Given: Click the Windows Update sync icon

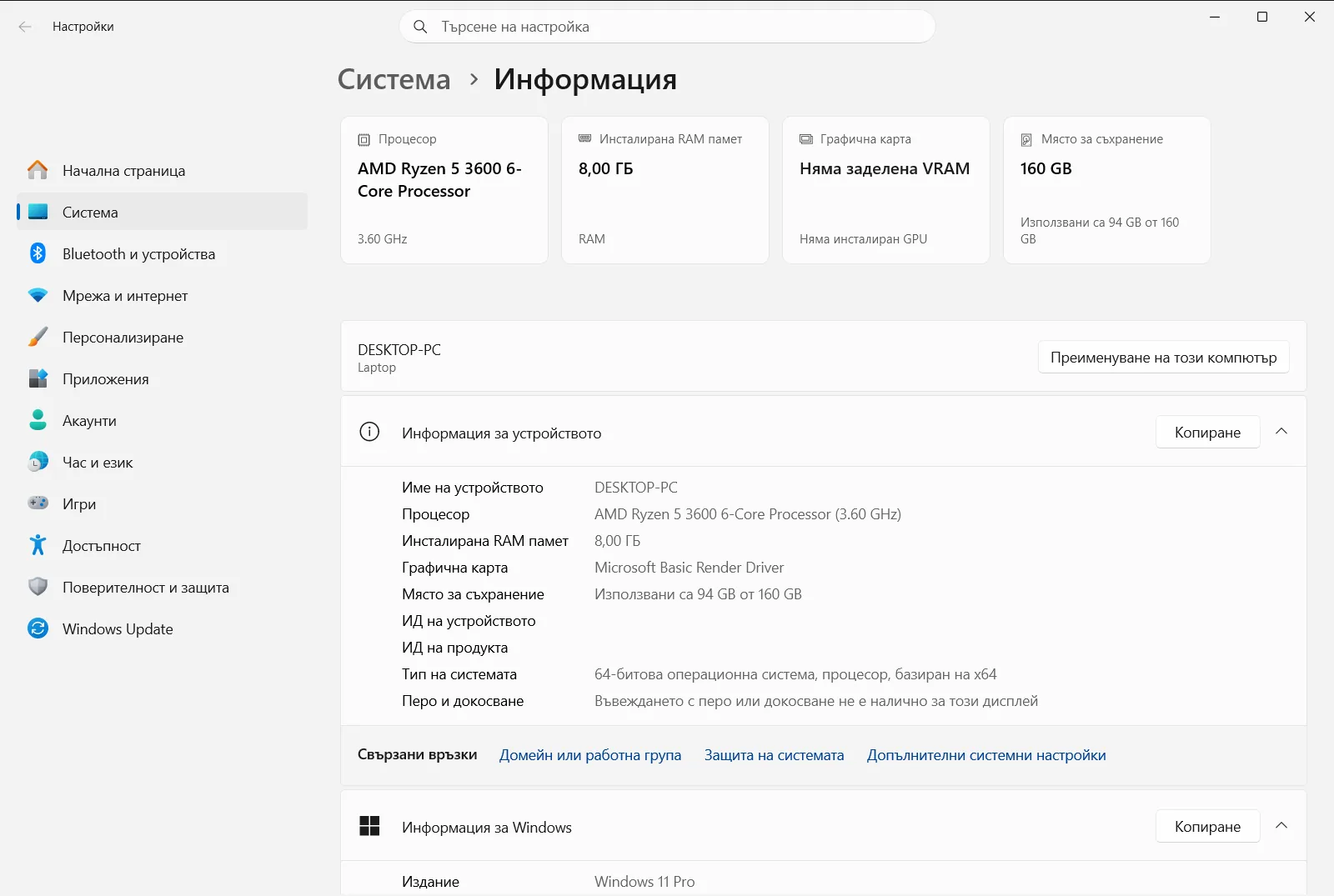Looking at the screenshot, I should 38,628.
